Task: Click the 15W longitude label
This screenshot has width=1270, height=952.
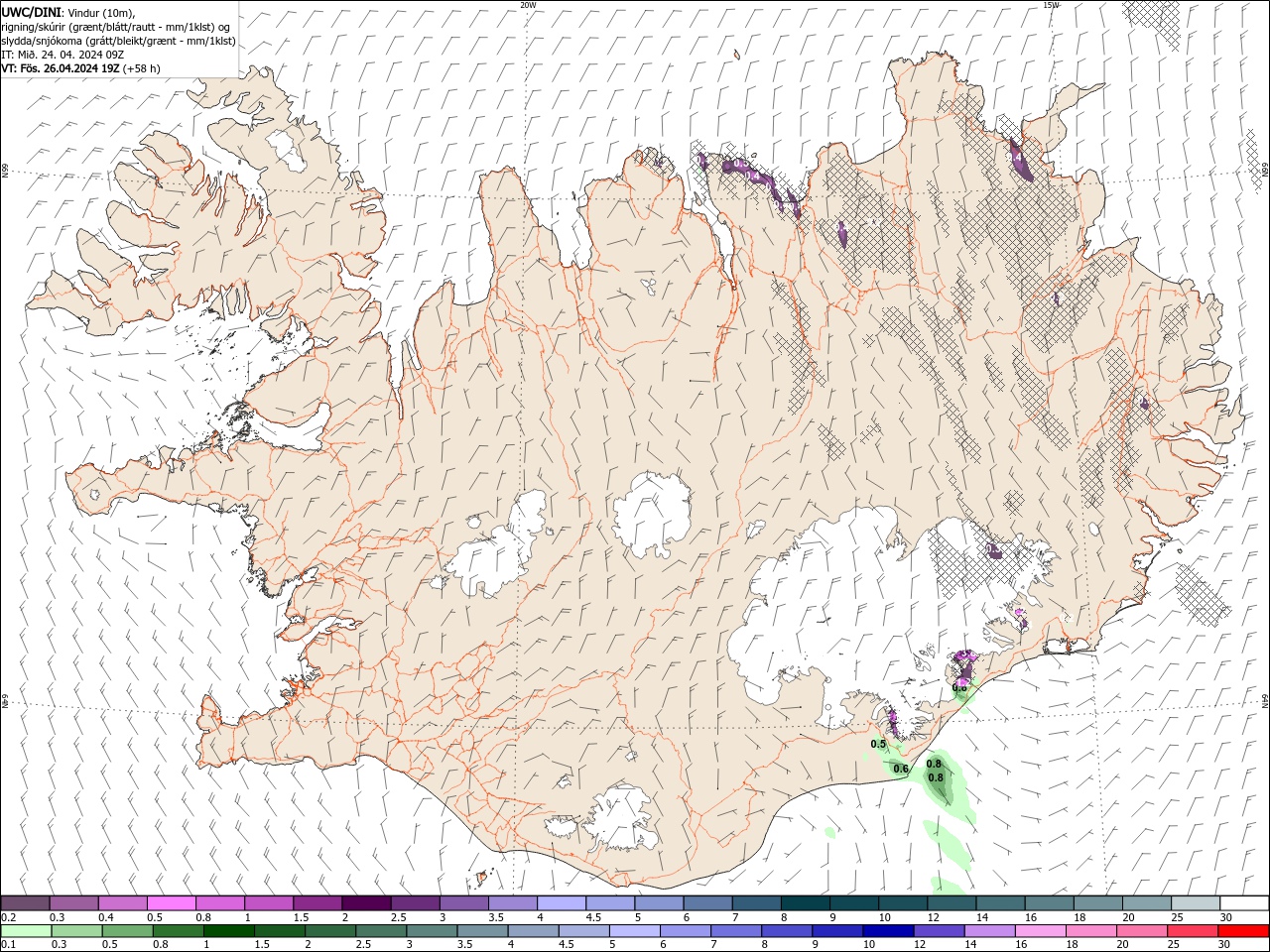Action: pos(1051,5)
